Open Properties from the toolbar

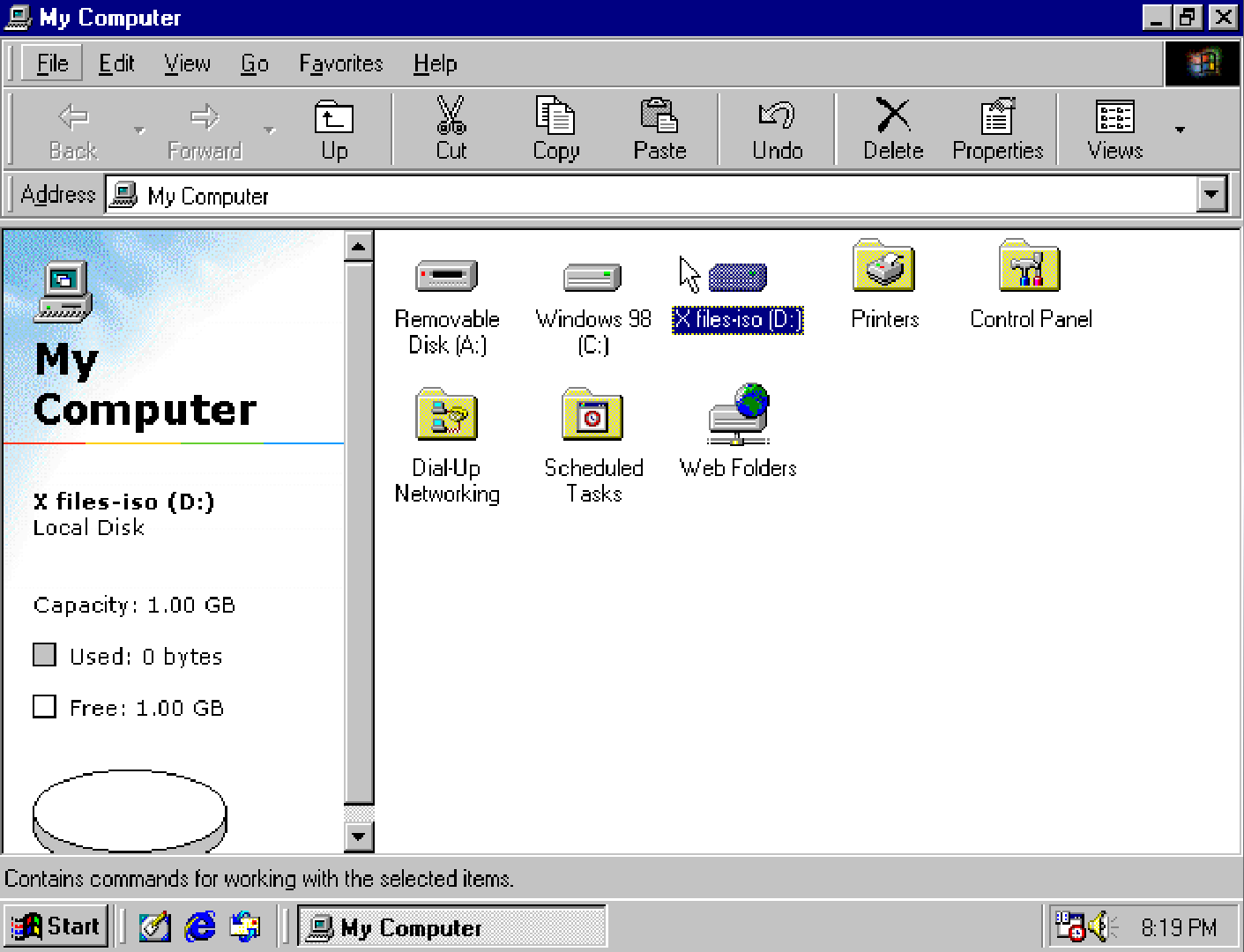pyautogui.click(x=997, y=130)
